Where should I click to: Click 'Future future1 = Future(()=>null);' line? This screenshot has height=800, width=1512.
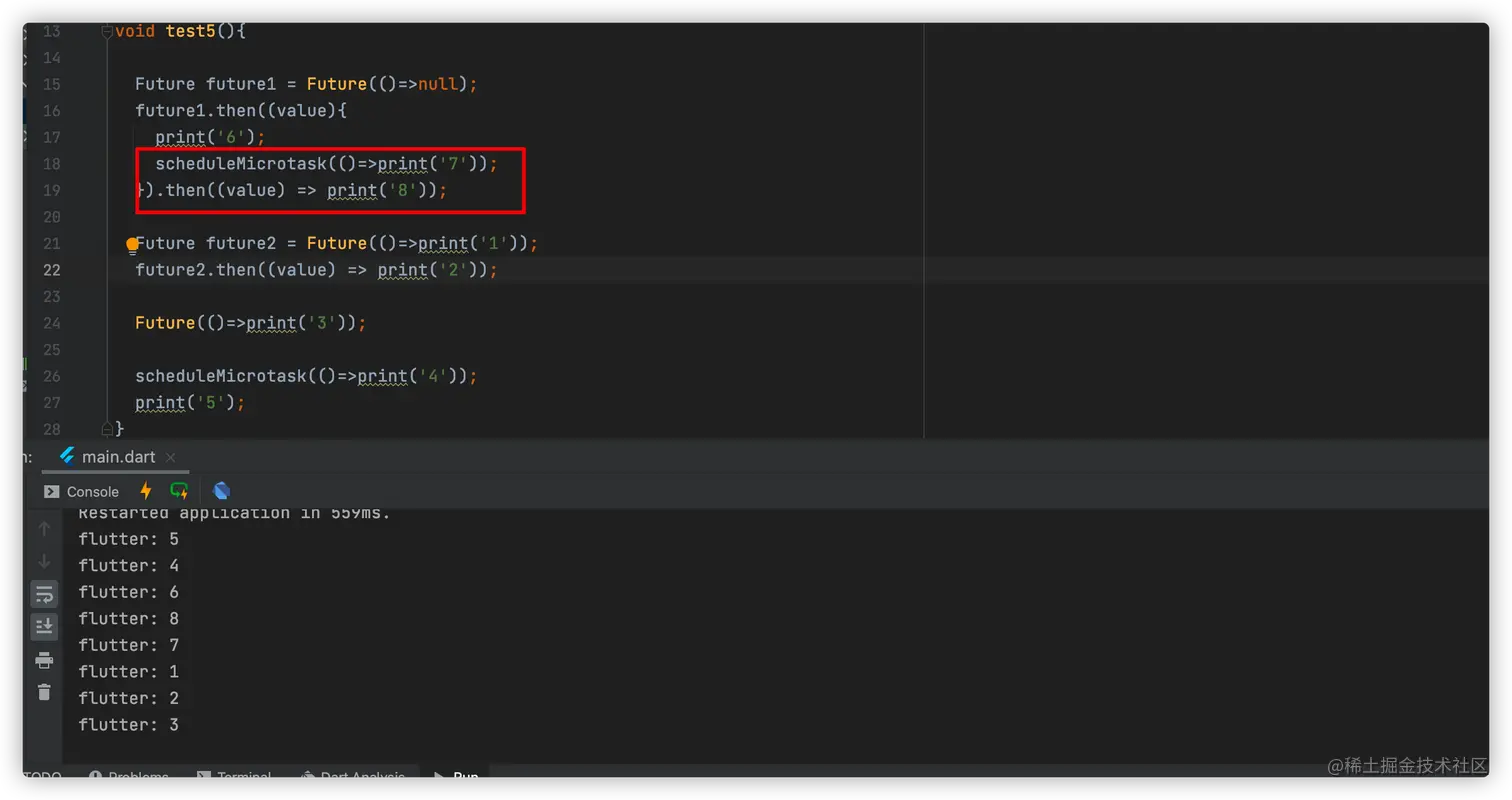pos(307,84)
